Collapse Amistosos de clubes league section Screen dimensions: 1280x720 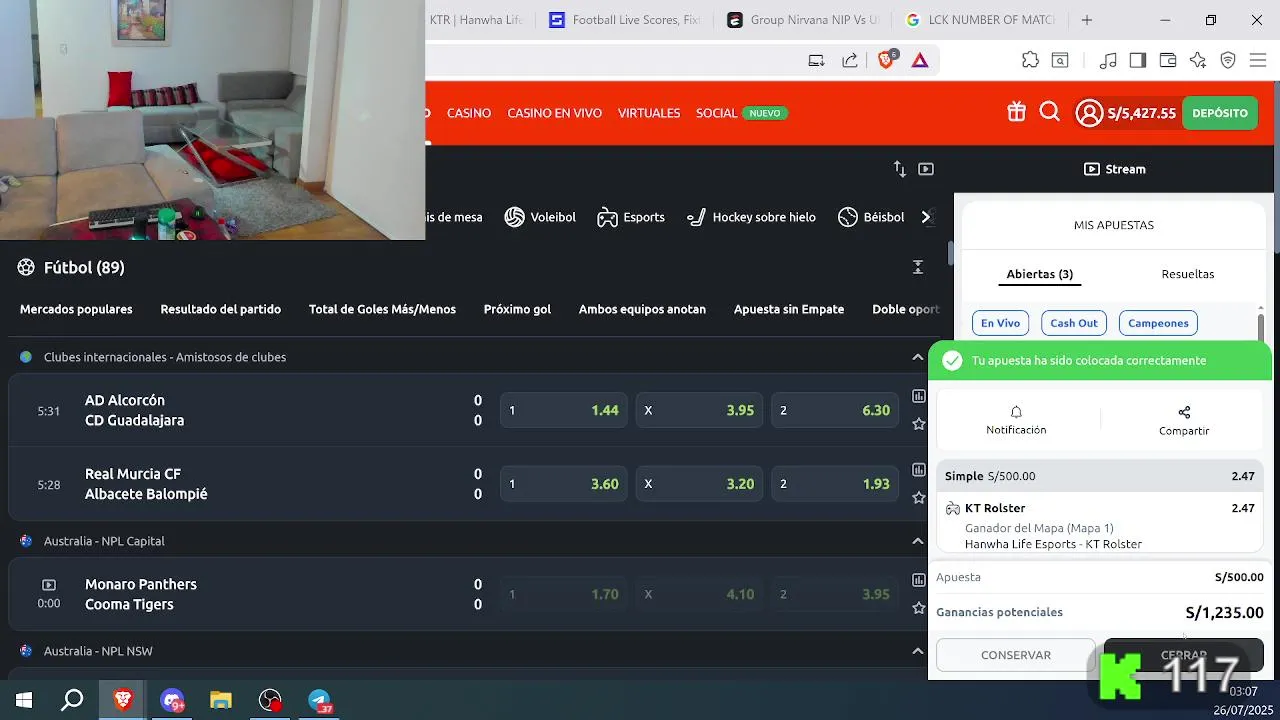[917, 357]
